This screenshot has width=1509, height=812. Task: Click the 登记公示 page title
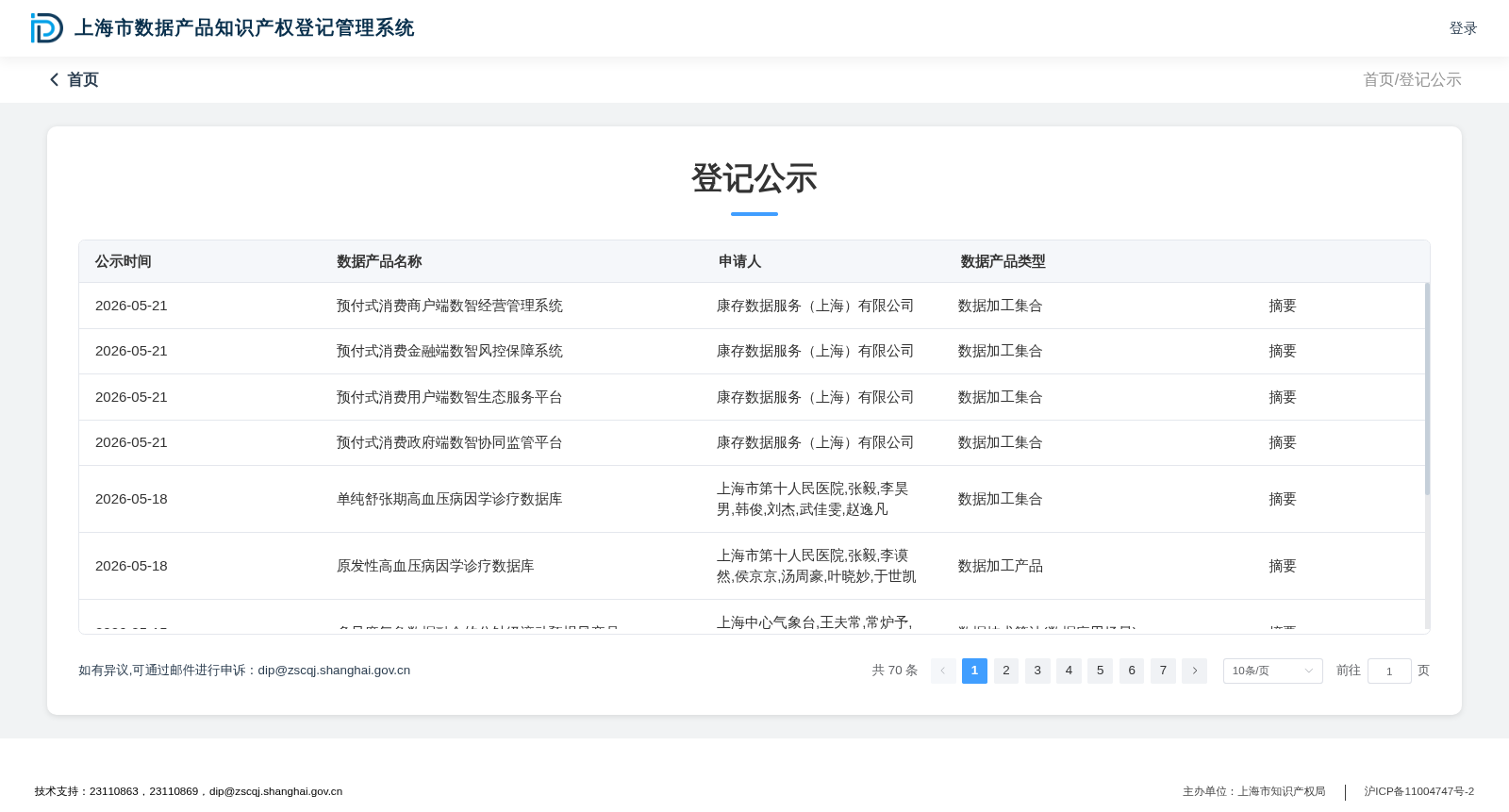[754, 178]
